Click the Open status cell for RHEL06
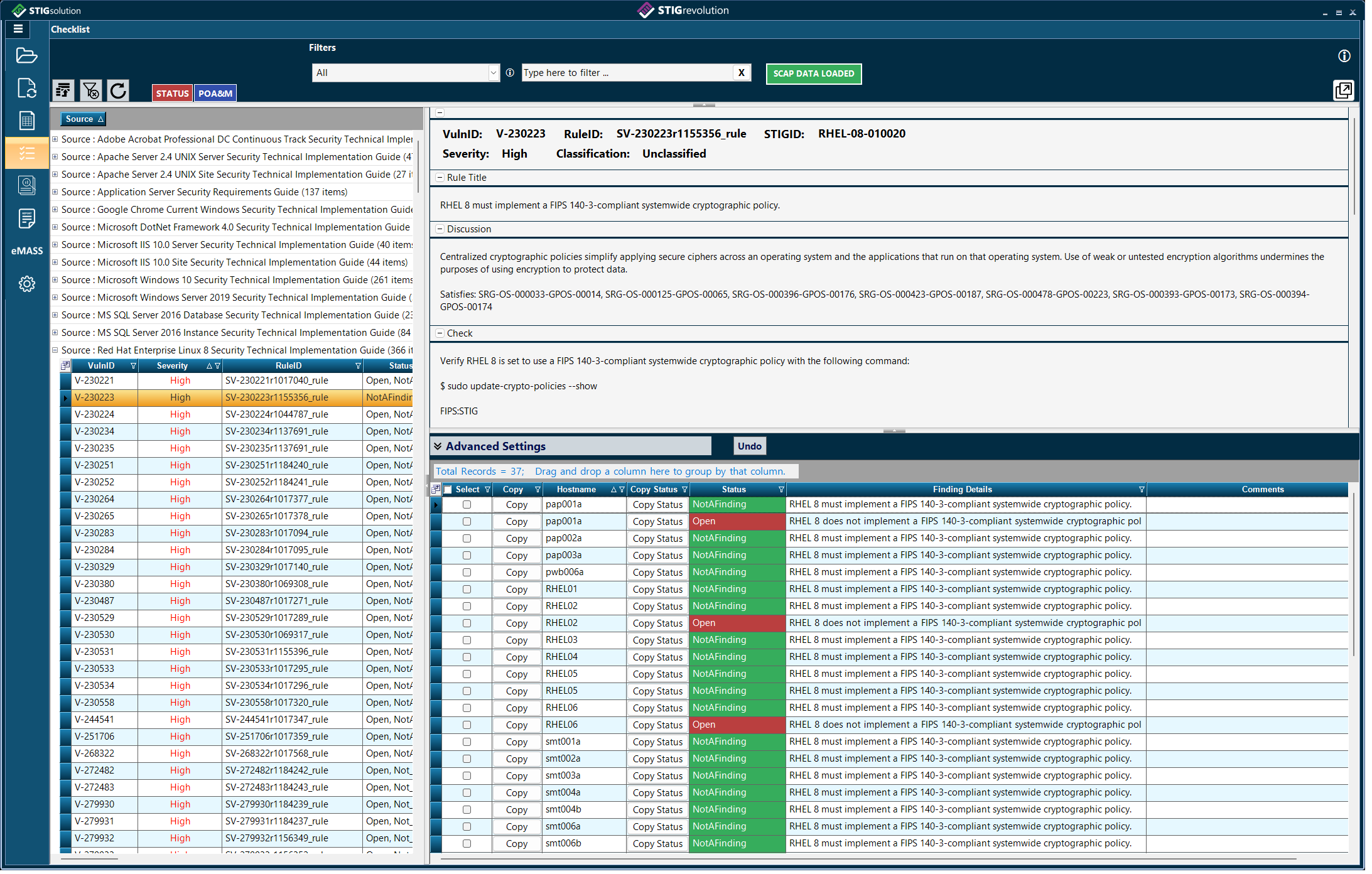Image resolution: width=1372 pixels, height=874 pixels. 737,725
